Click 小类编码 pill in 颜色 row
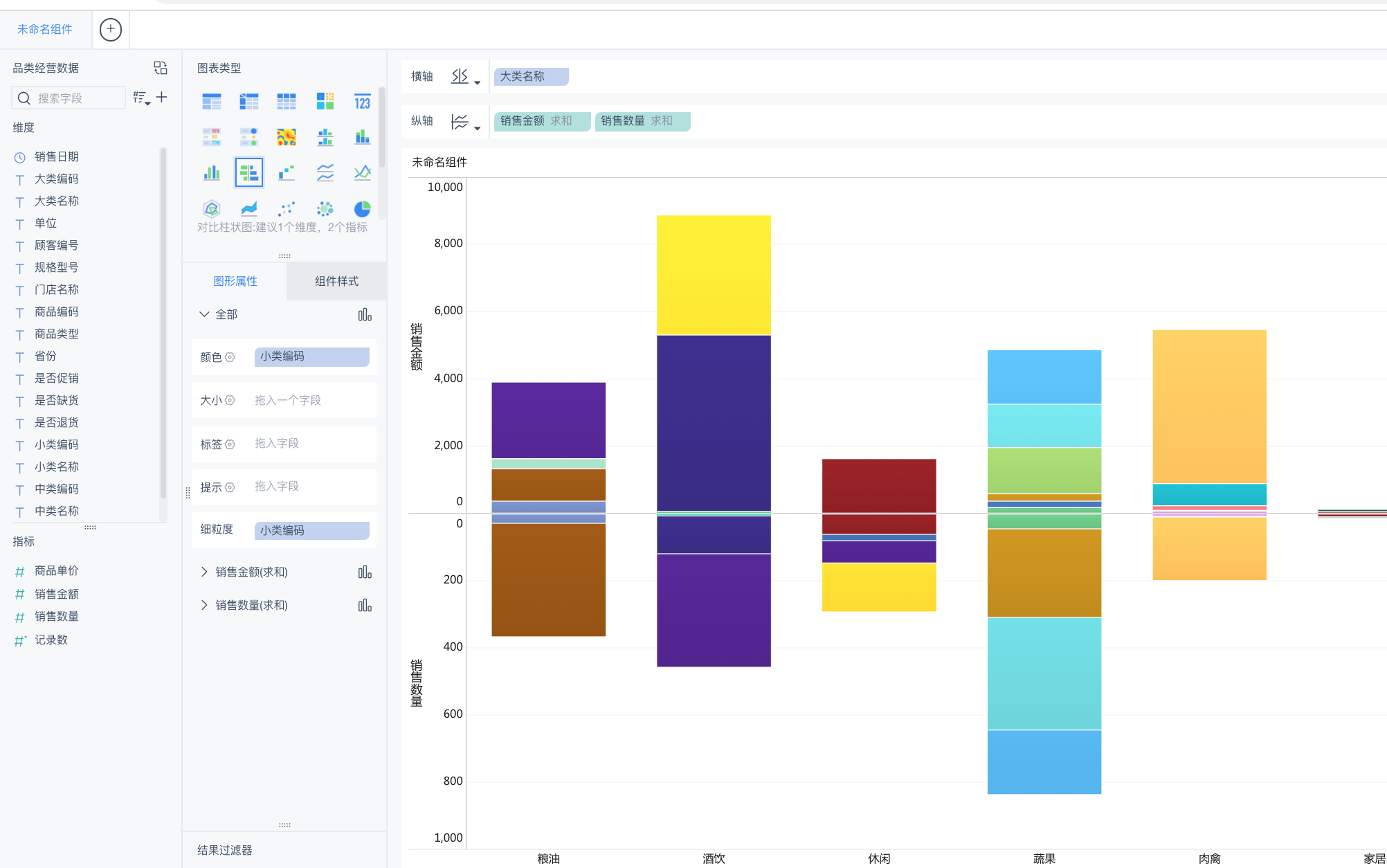1387x868 pixels. [x=312, y=356]
